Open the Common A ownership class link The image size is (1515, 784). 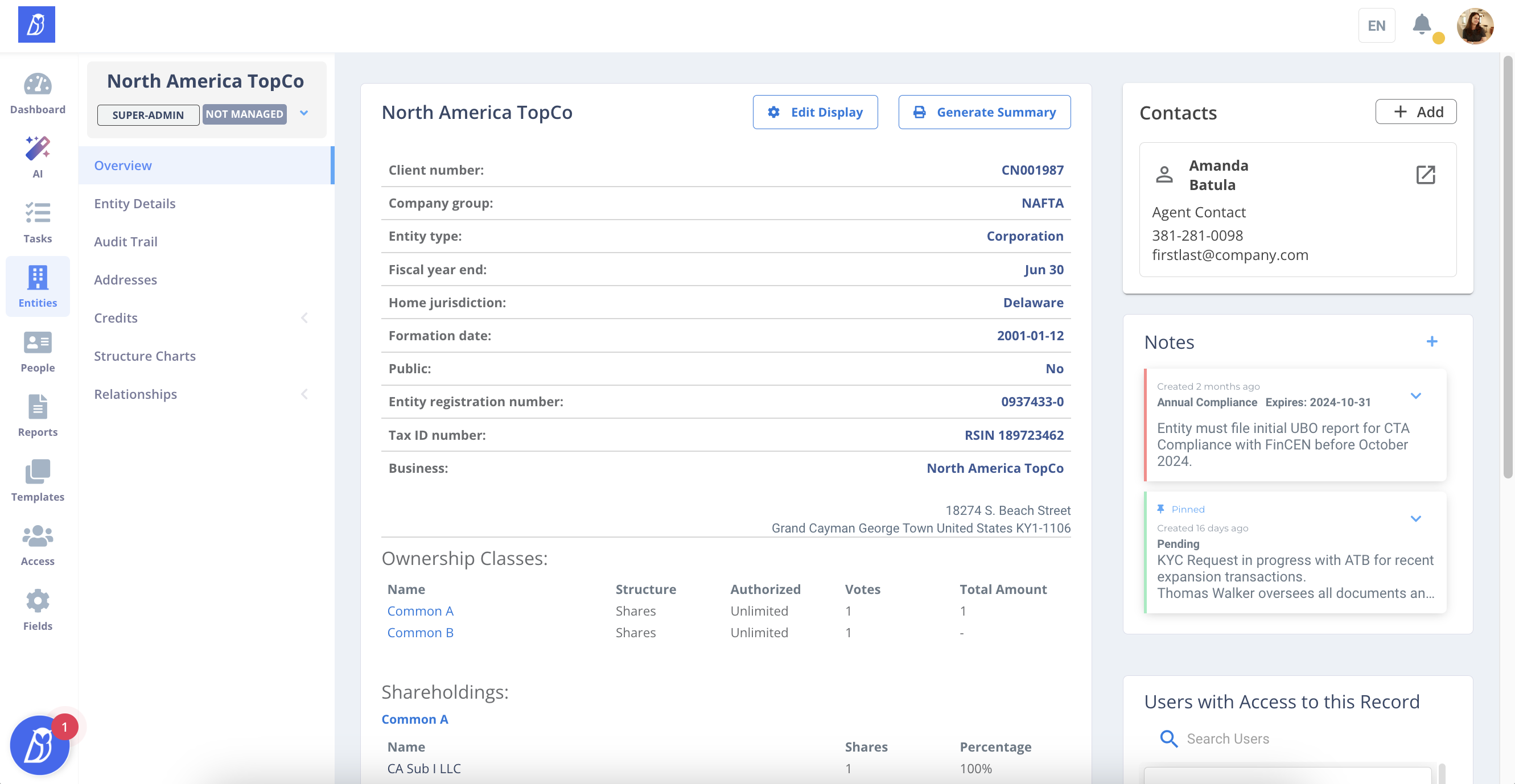(x=420, y=611)
